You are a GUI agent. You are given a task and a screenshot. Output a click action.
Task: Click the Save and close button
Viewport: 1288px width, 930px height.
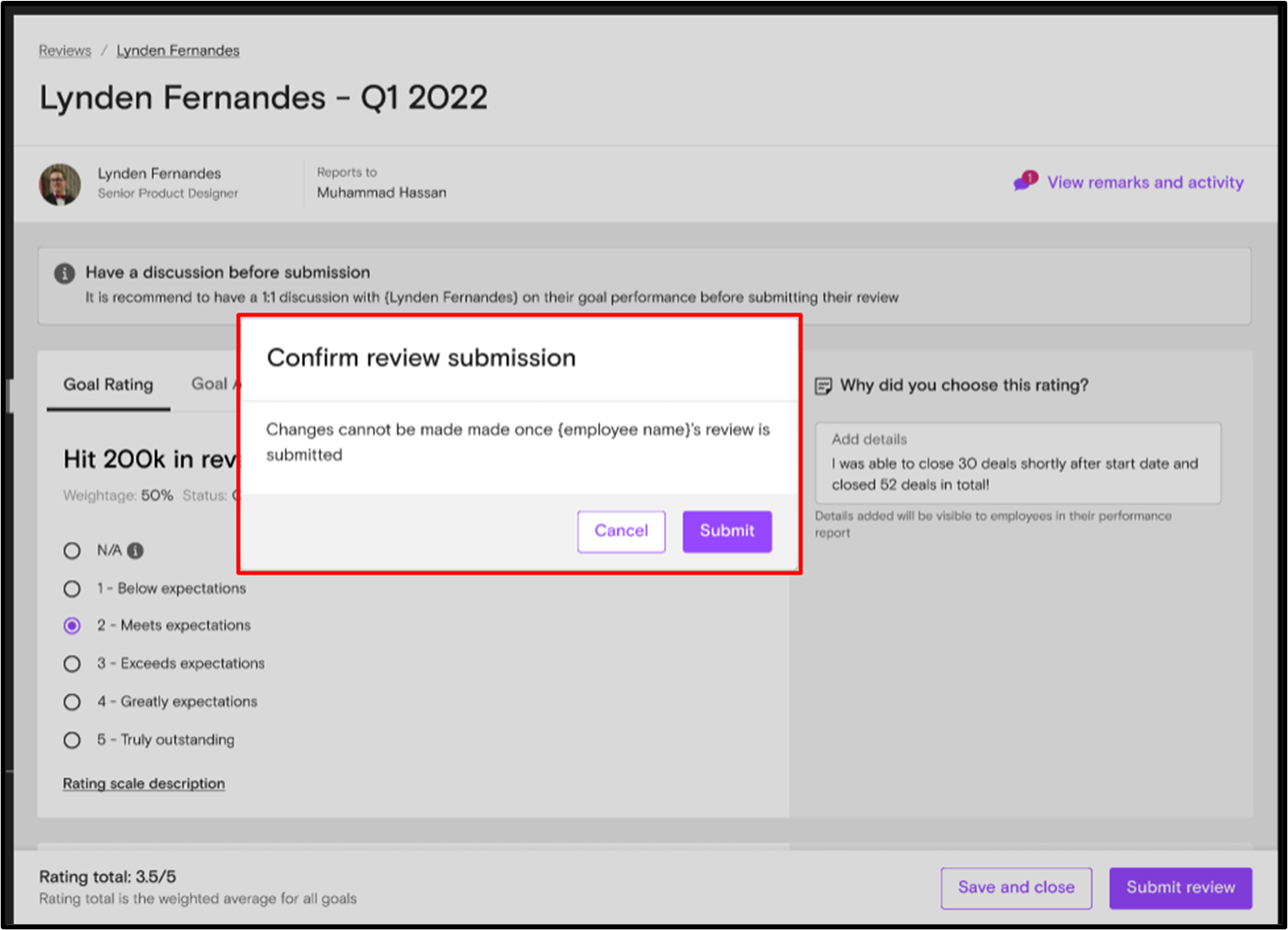coord(1016,888)
